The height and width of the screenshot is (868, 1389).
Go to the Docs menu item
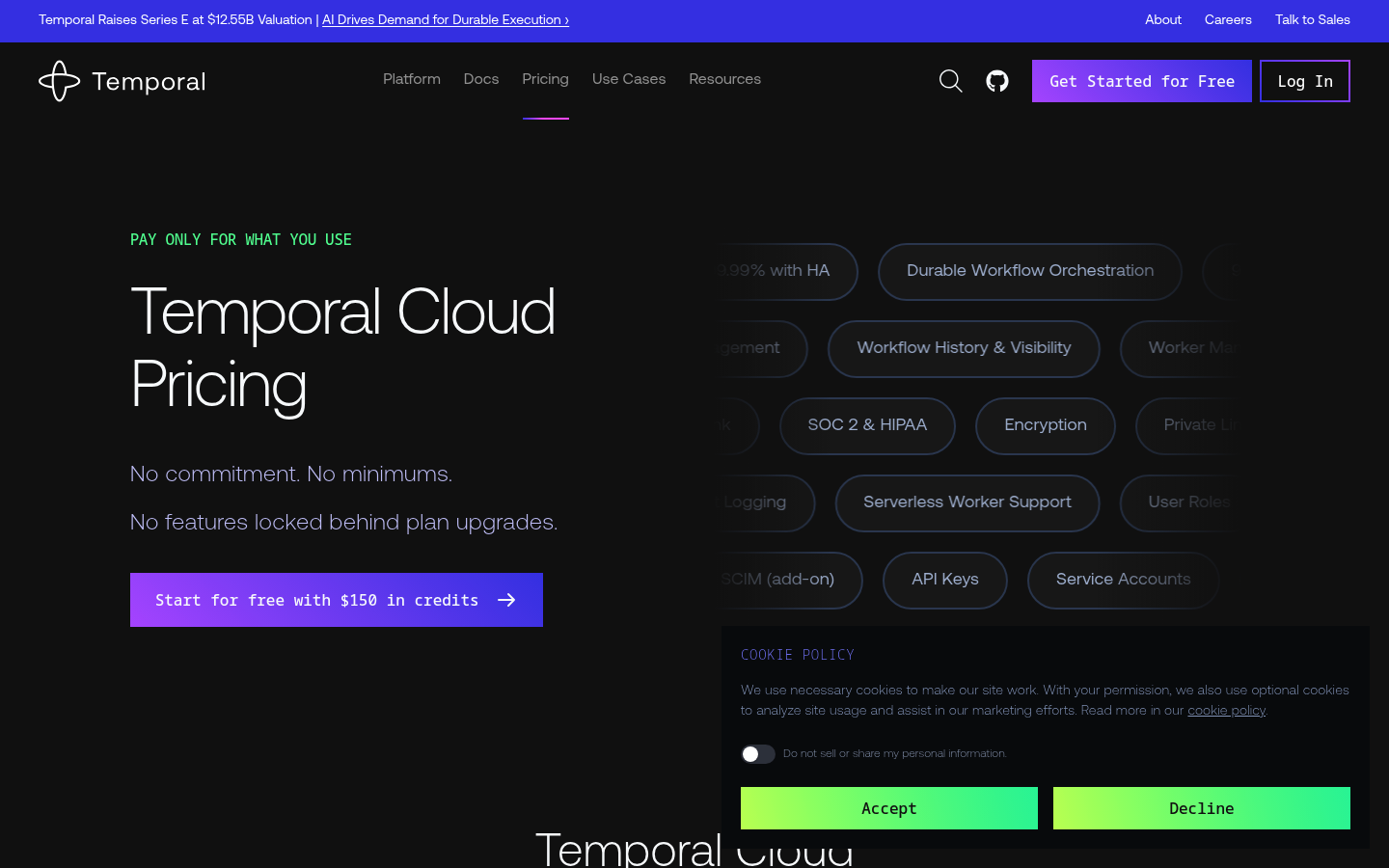click(x=481, y=79)
